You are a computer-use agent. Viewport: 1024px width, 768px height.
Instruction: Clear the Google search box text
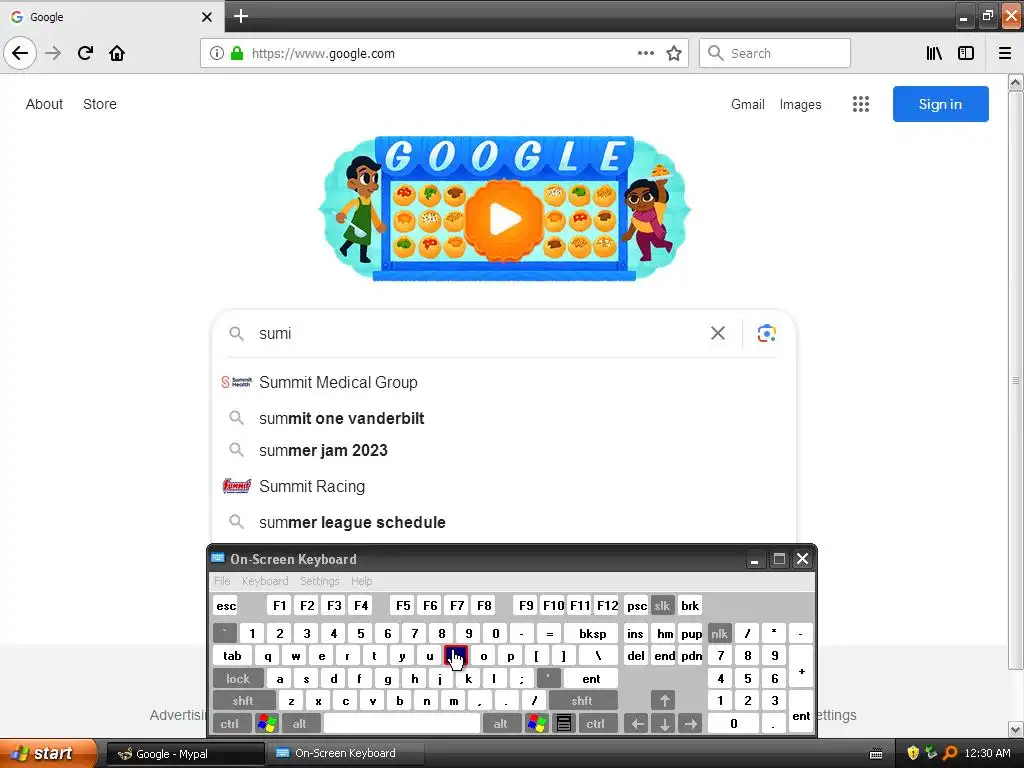tap(718, 333)
